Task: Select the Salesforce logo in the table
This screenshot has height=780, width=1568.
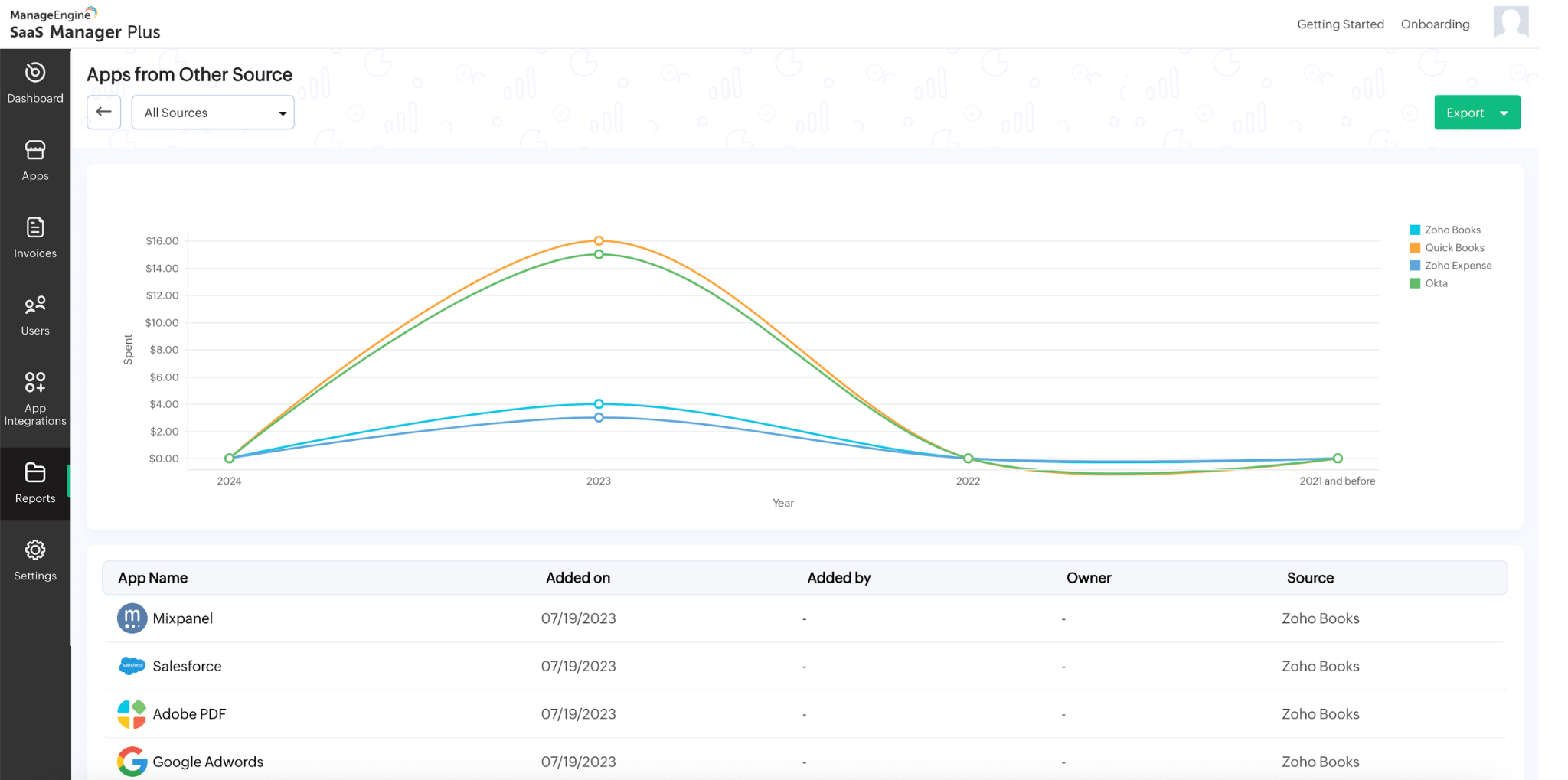Action: click(x=132, y=666)
